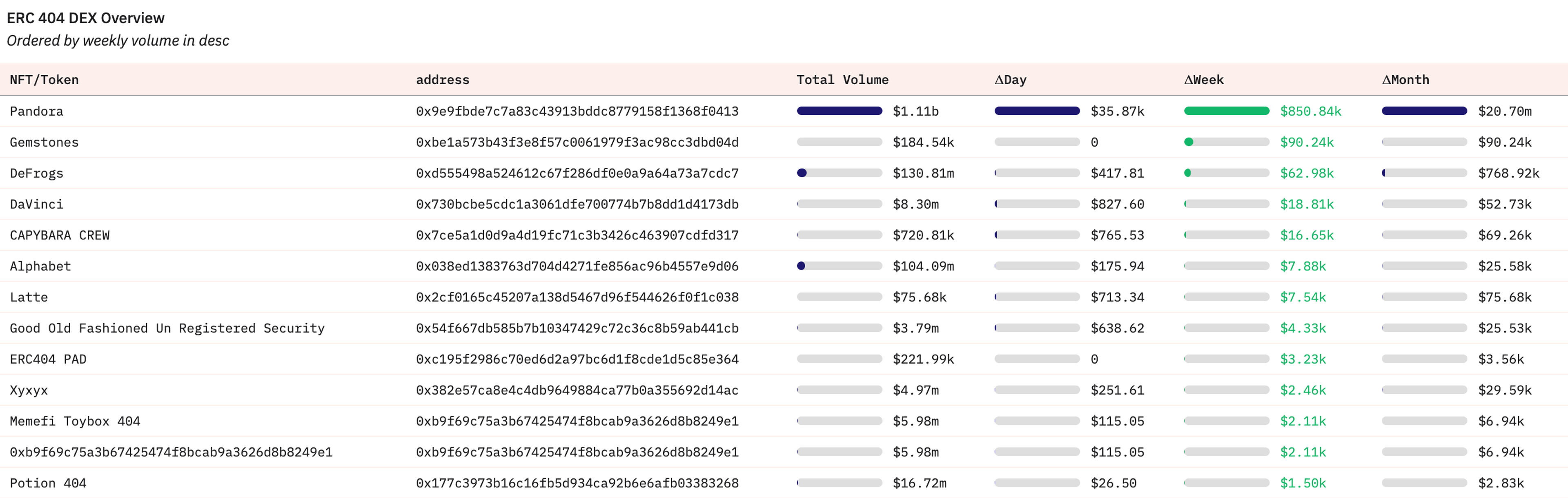Click DeFrogs' total volume $130.81m
This screenshot has height=498, width=1568.
[x=923, y=173]
